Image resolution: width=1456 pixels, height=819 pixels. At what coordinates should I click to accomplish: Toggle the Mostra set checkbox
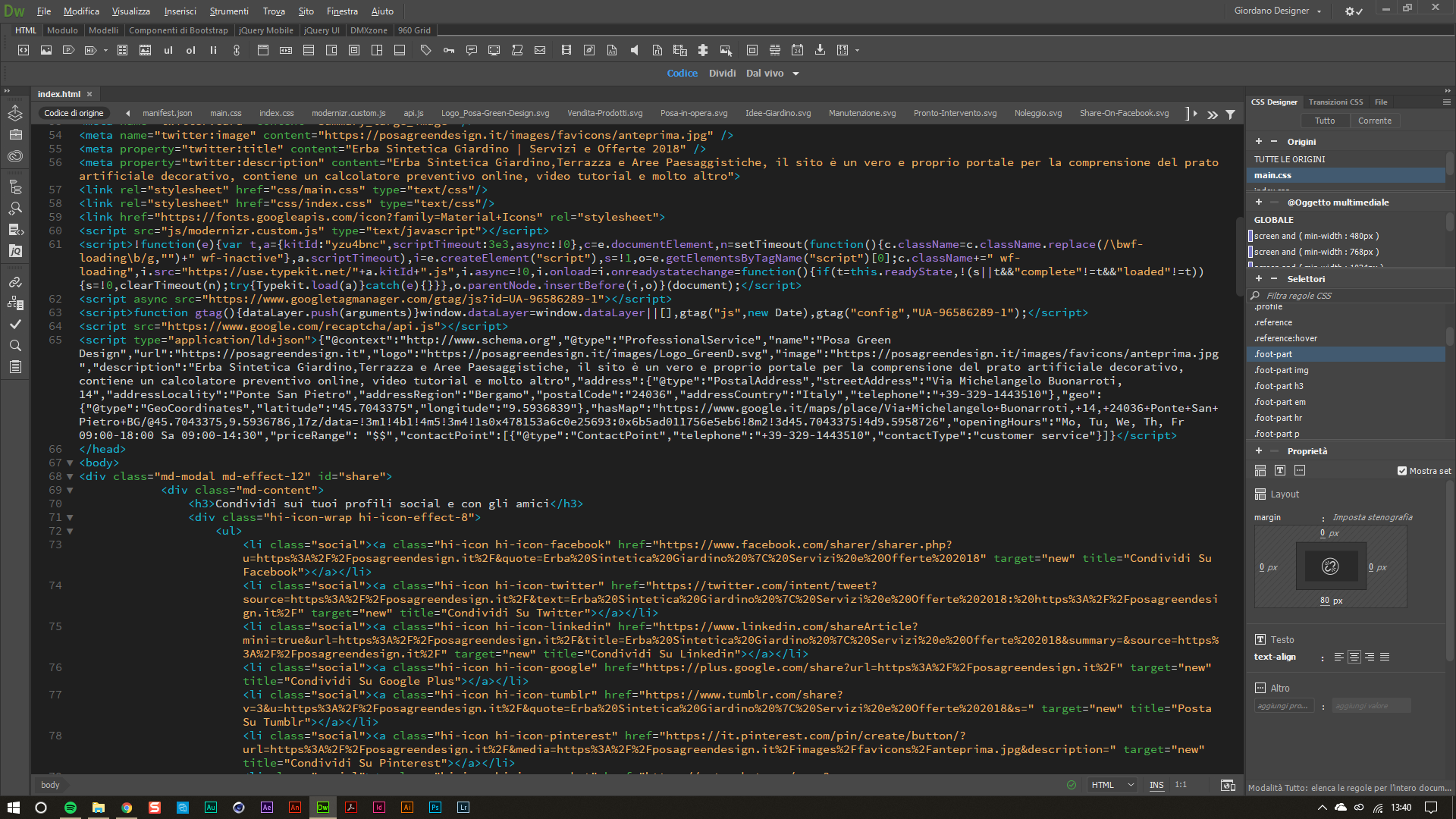point(1402,471)
